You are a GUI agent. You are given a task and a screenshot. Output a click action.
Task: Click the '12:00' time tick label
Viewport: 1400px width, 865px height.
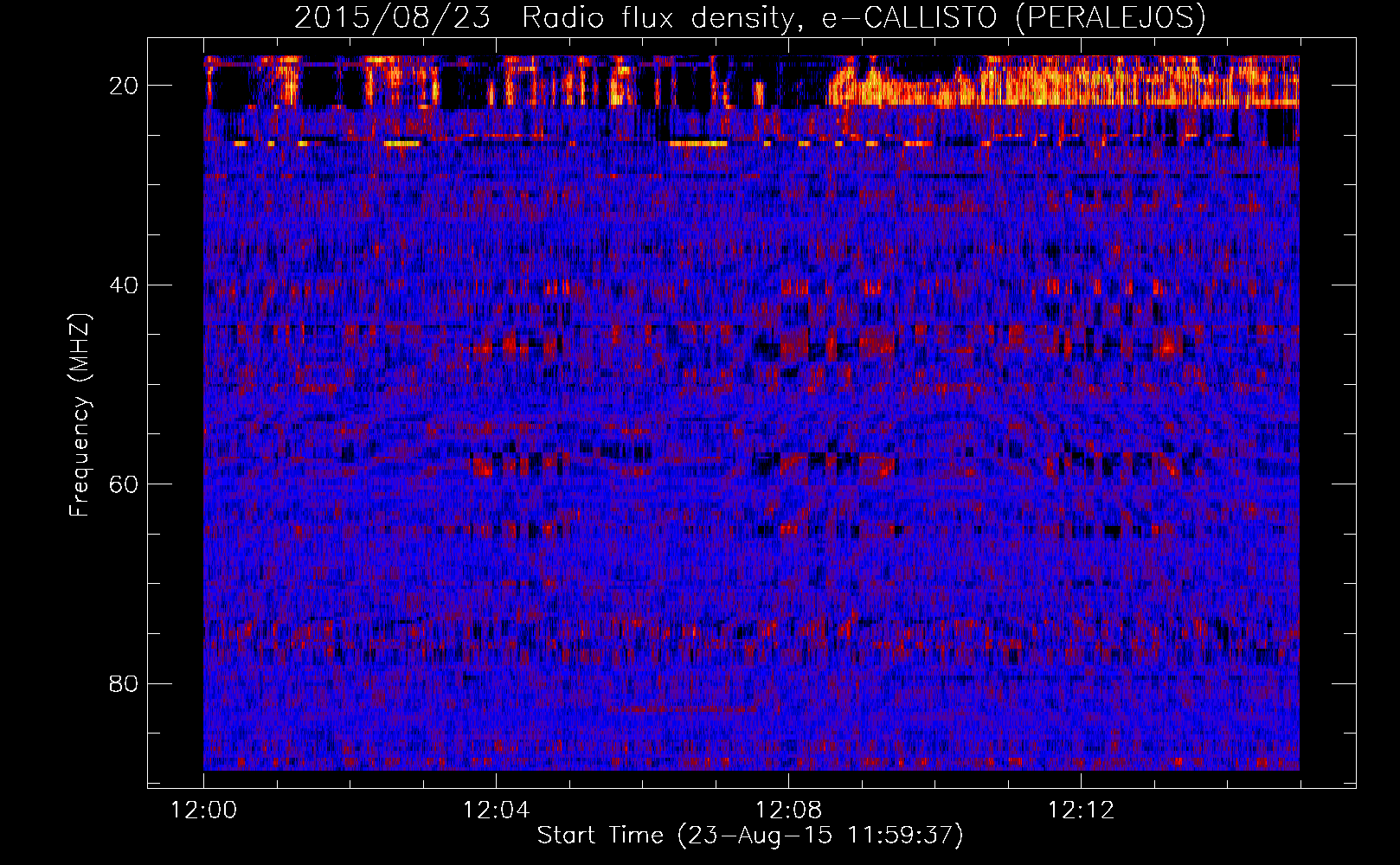[203, 811]
